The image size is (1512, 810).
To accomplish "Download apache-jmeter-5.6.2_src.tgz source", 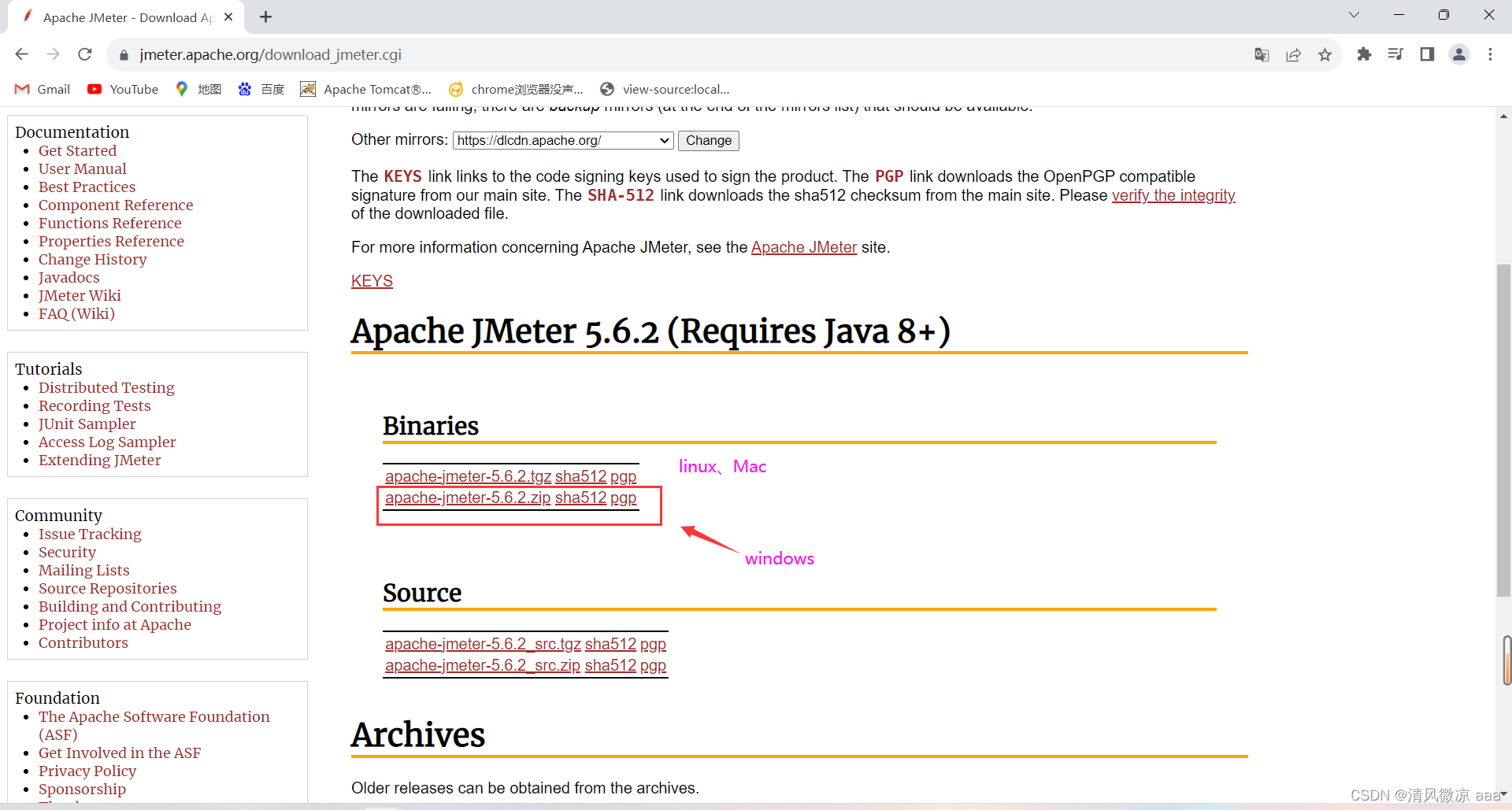I will click(x=483, y=644).
